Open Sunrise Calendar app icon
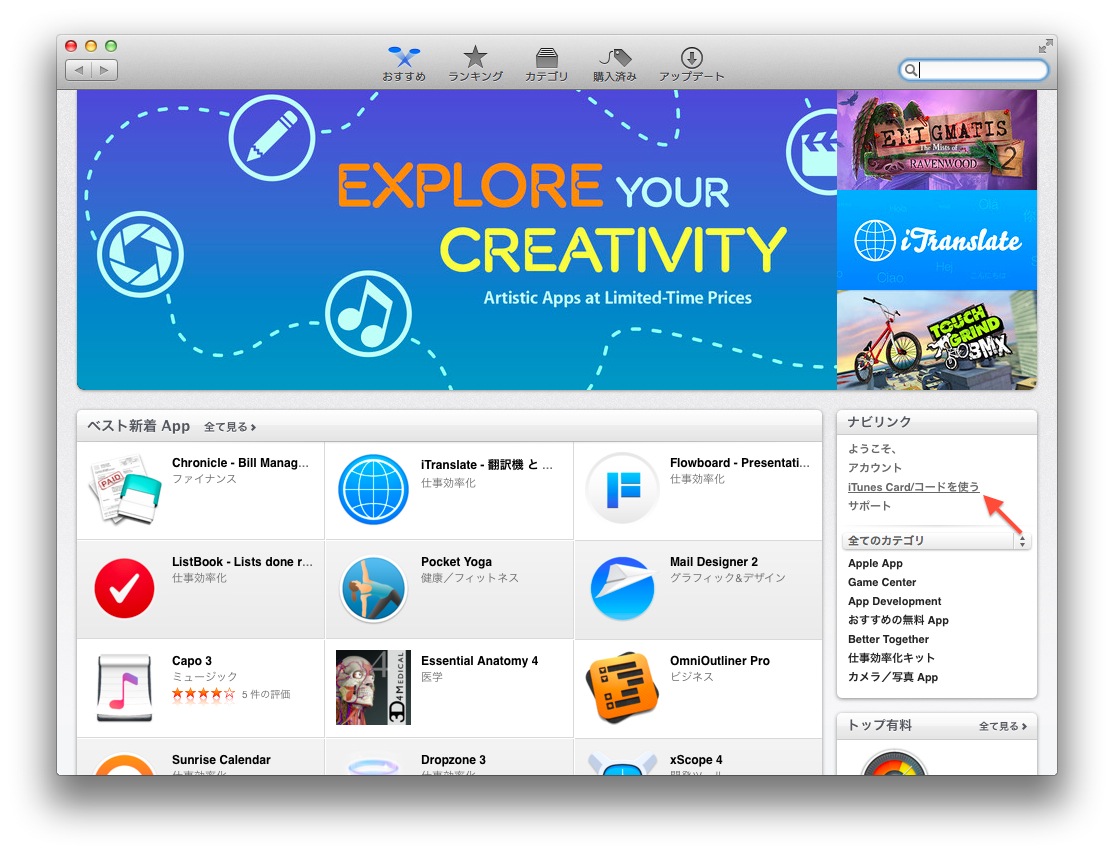The width and height of the screenshot is (1114, 854). [x=124, y=764]
